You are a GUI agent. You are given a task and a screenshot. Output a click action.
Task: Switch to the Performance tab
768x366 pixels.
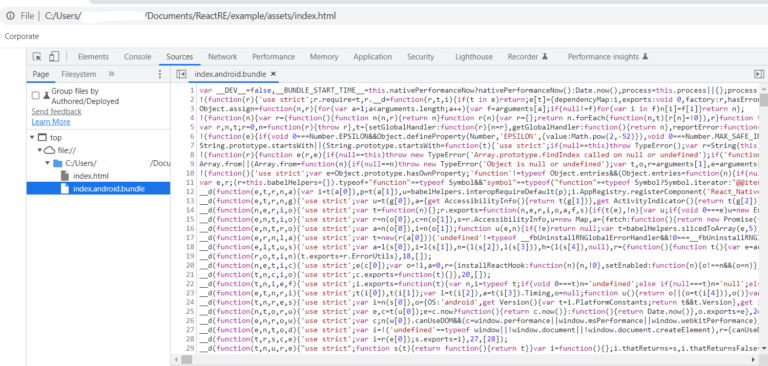pyautogui.click(x=273, y=57)
